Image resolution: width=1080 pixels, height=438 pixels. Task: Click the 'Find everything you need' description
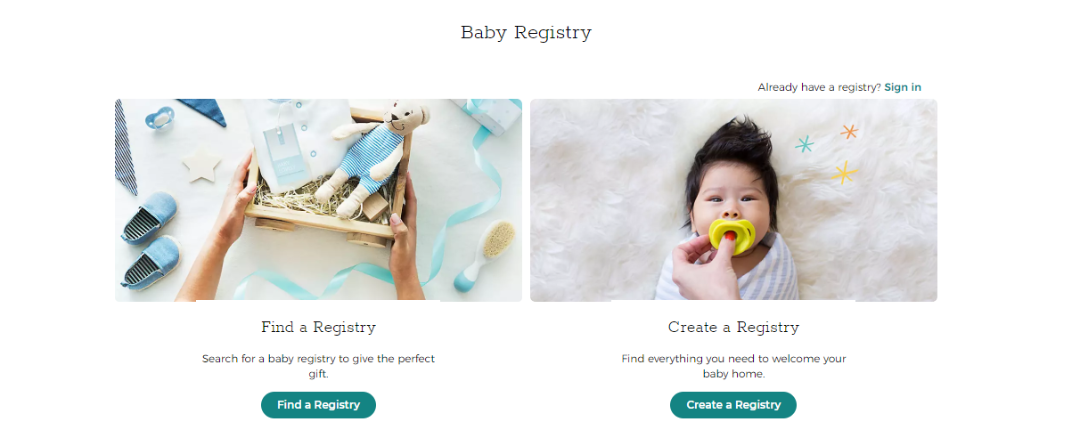(x=734, y=366)
